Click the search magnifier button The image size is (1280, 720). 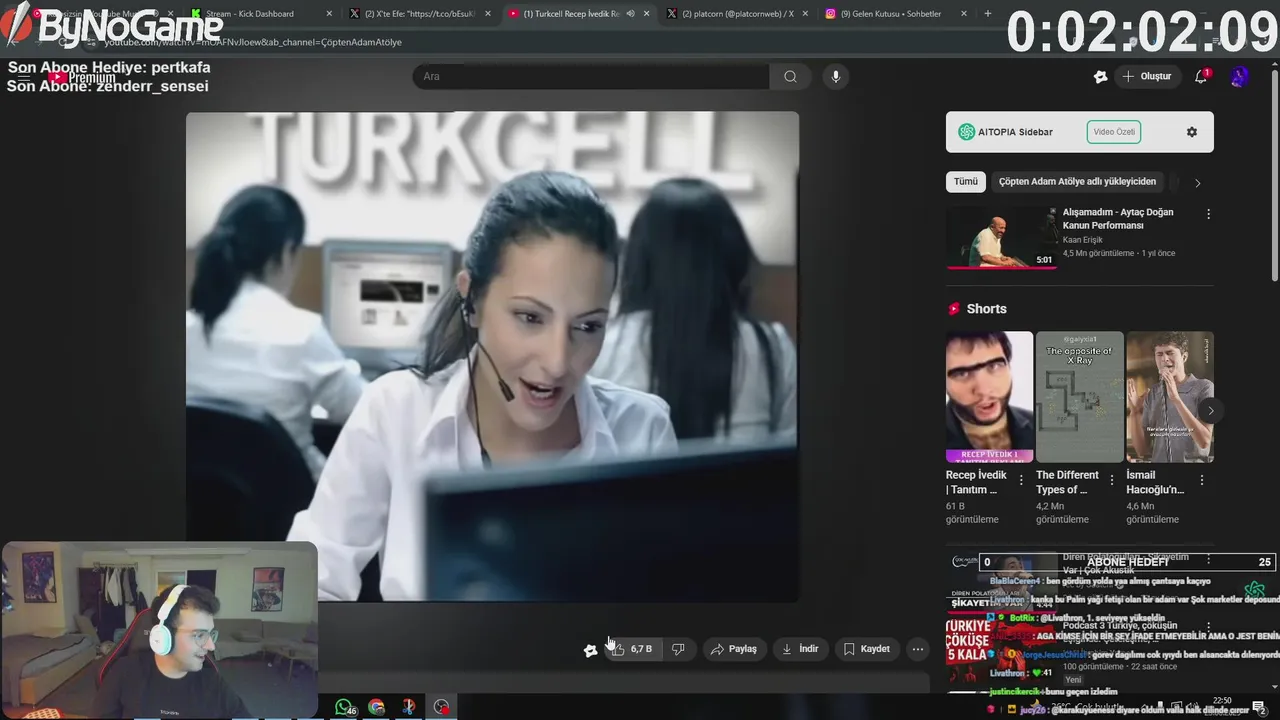tap(790, 76)
